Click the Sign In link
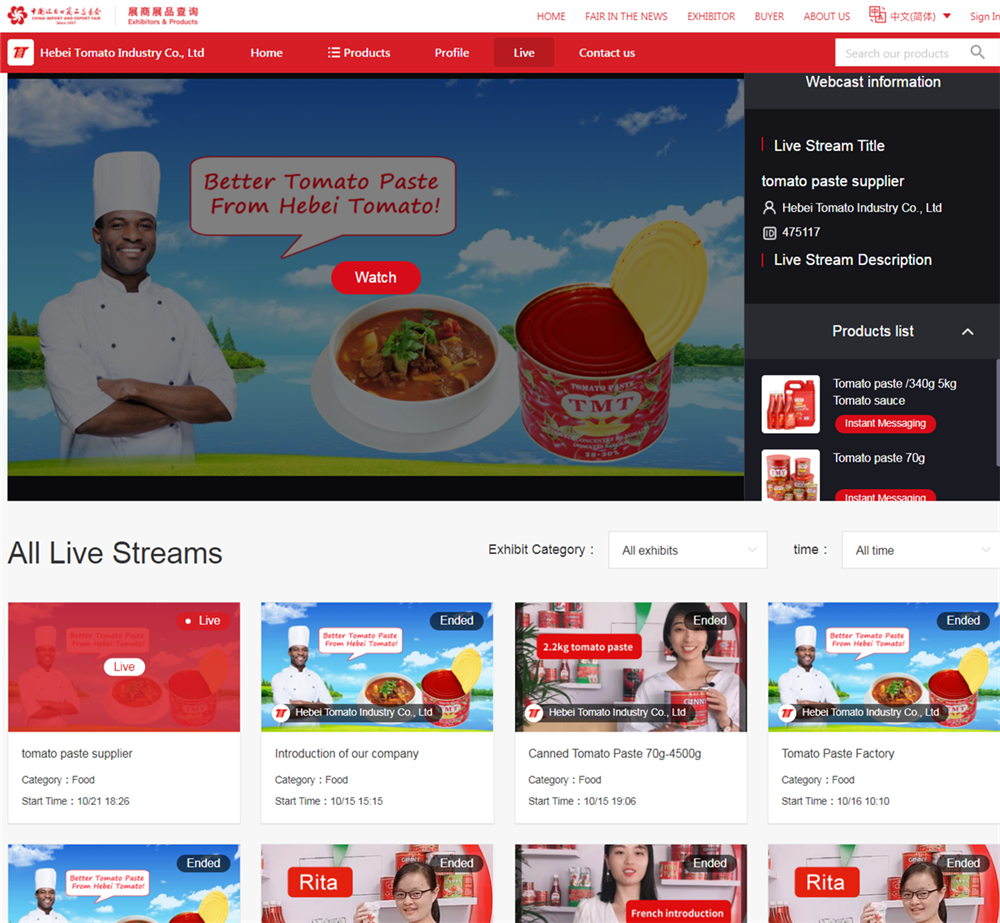This screenshot has width=1000, height=923. 984,17
